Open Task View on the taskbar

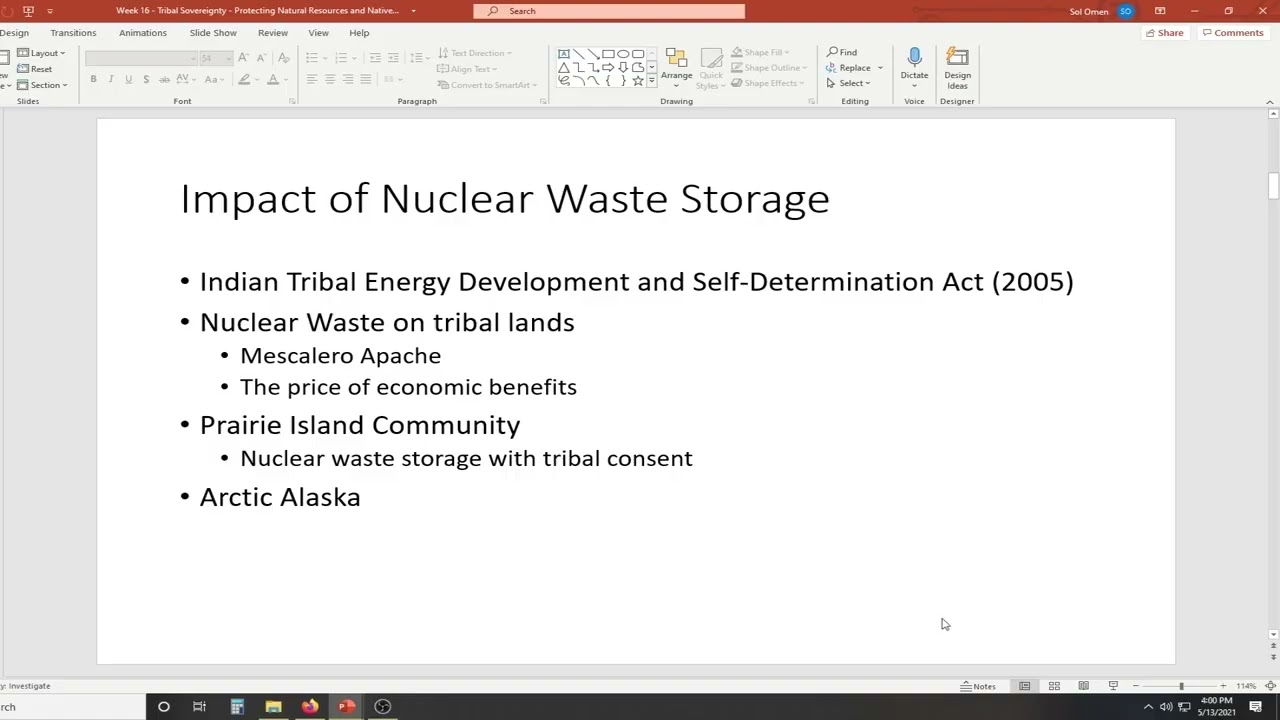click(x=199, y=706)
